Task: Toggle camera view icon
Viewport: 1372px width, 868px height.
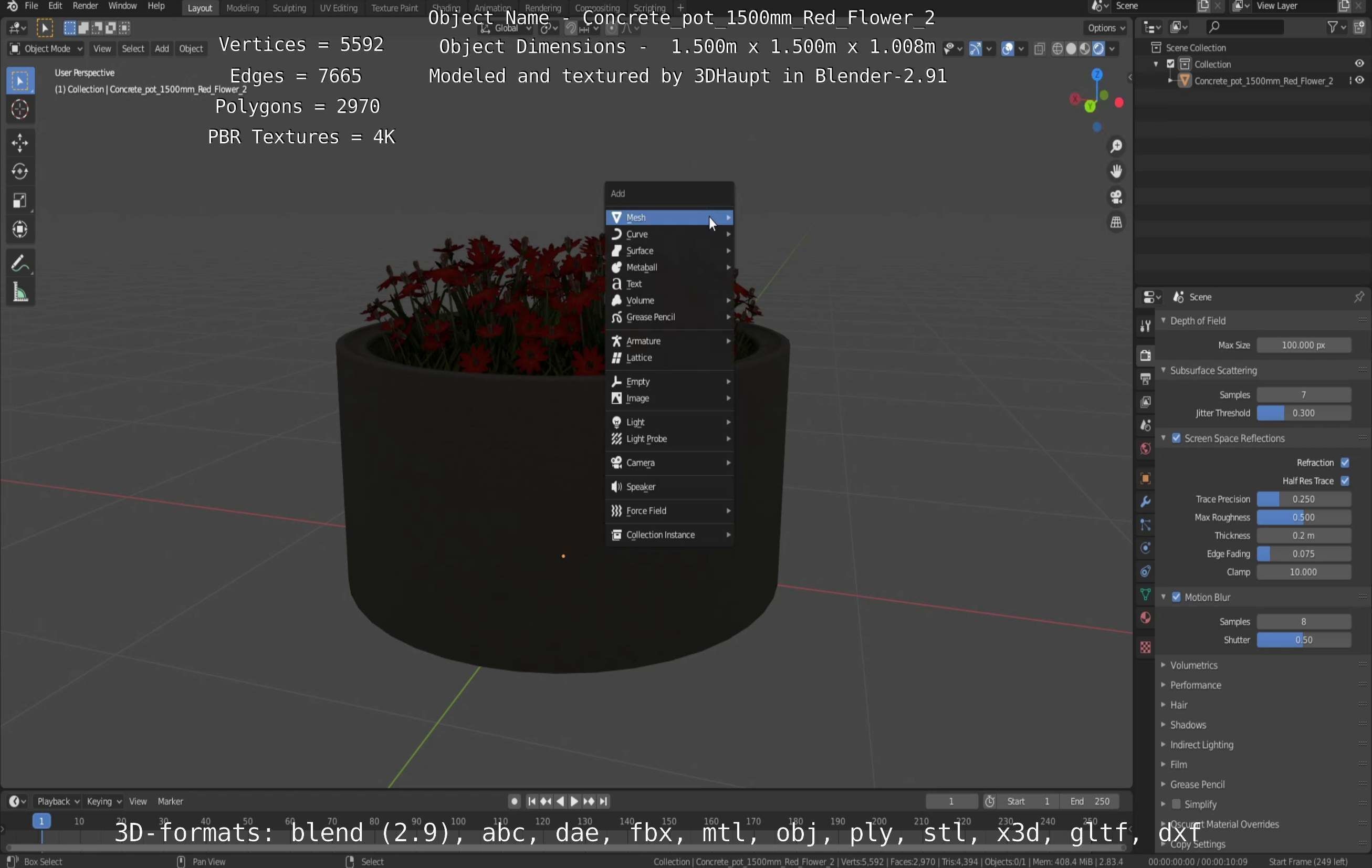Action: [x=1116, y=197]
